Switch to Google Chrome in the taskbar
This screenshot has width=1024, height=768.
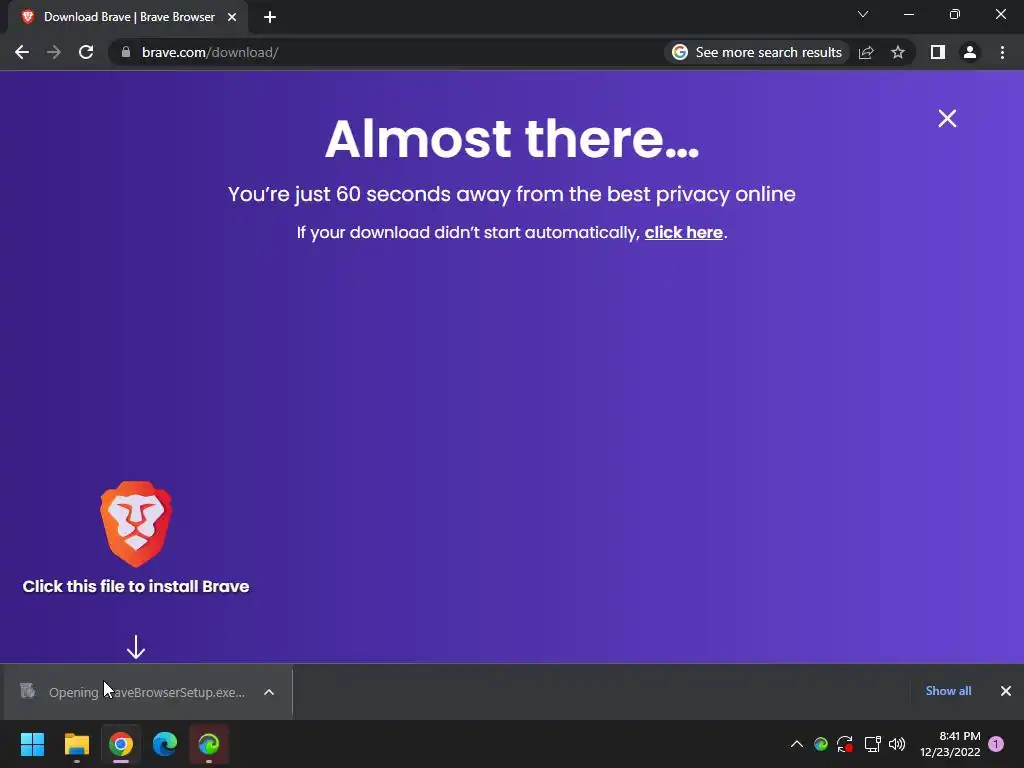click(x=121, y=744)
